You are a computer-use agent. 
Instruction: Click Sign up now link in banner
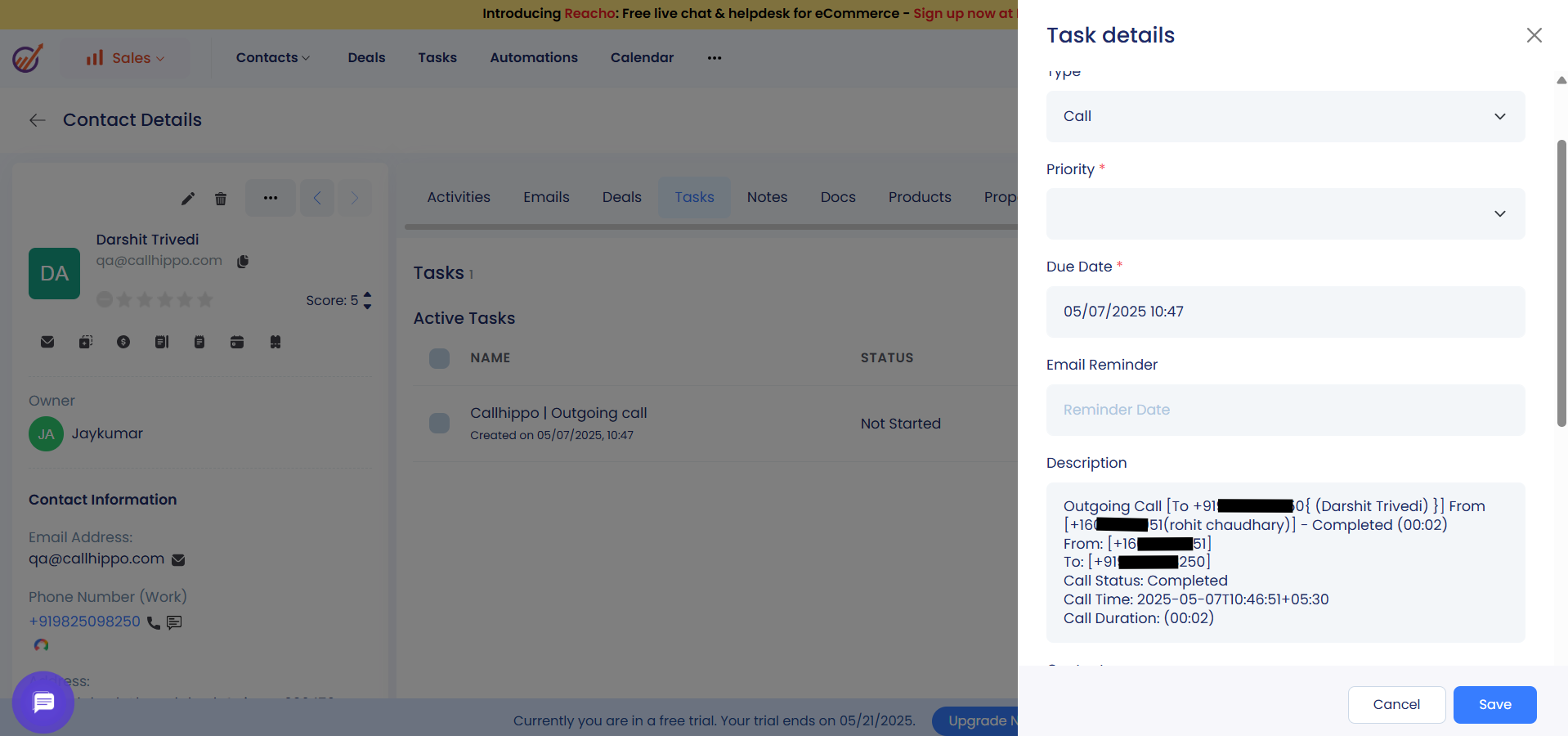click(x=964, y=14)
